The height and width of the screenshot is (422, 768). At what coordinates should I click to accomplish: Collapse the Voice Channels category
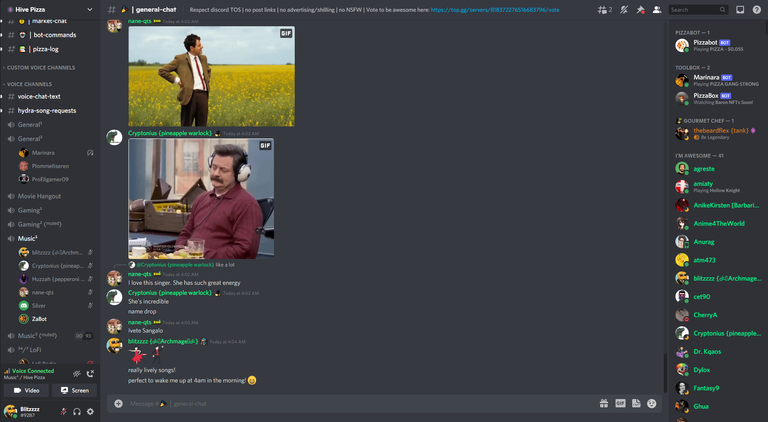point(28,84)
